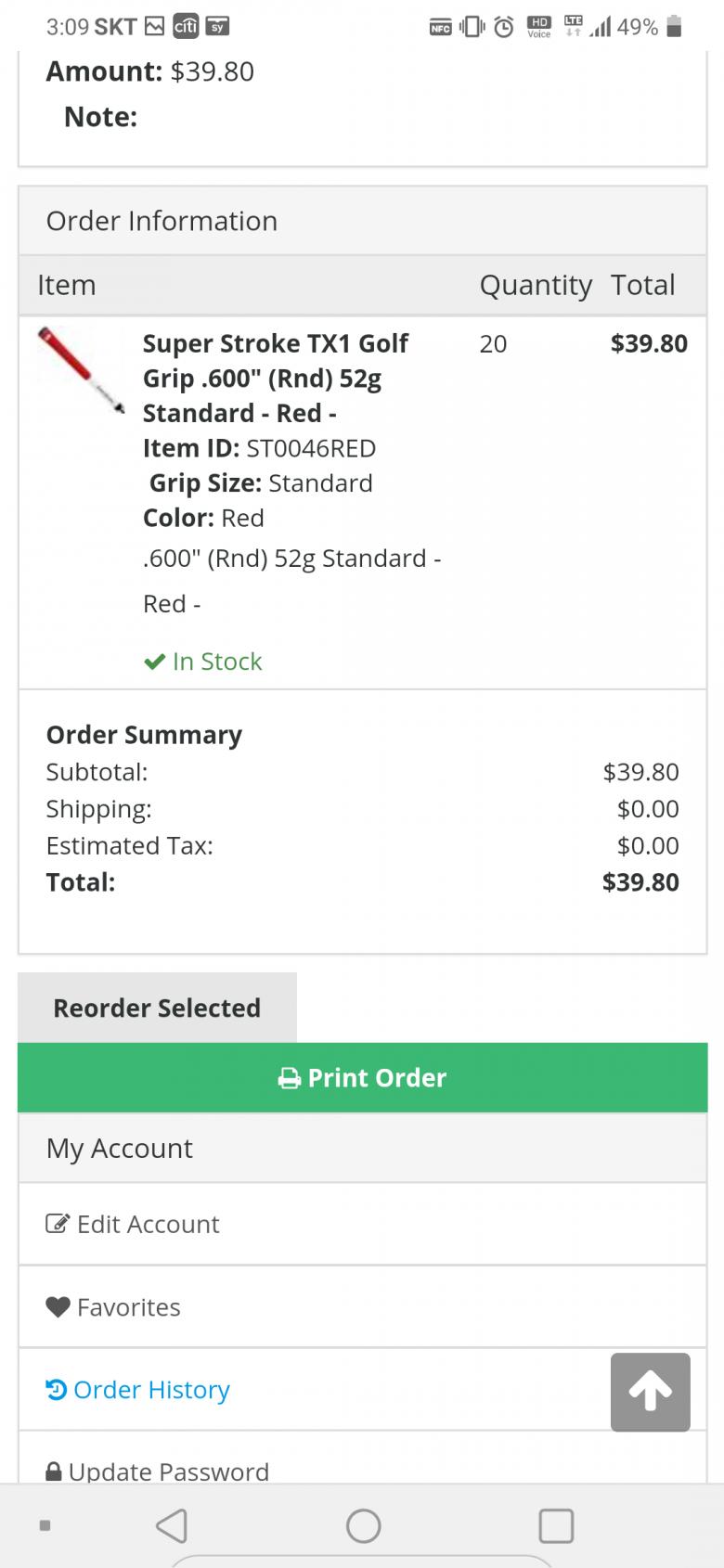Tap the Update Password lock icon
Screen dimensions: 724x1568
click(54, 1472)
